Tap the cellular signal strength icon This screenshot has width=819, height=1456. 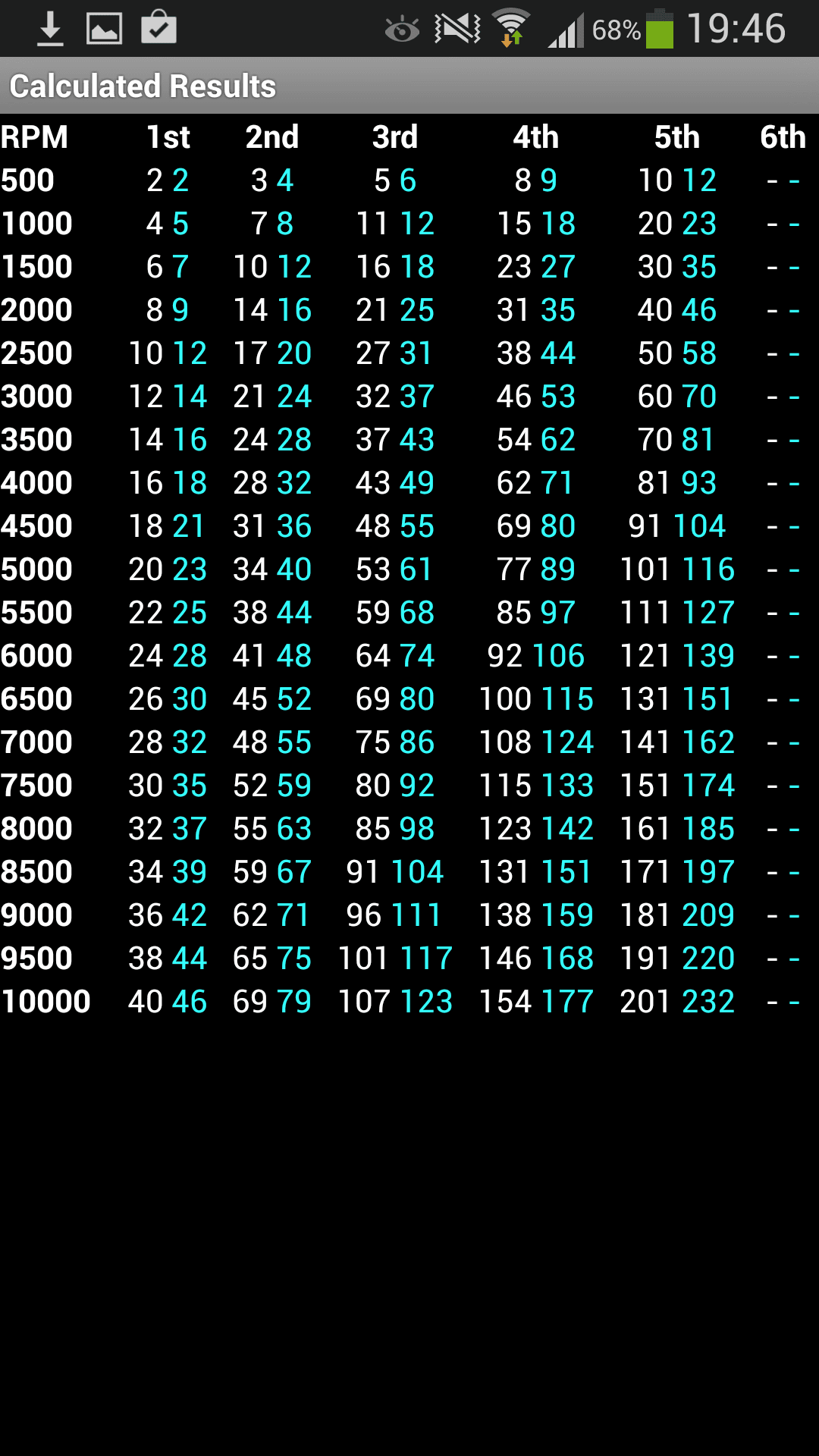pos(566,30)
